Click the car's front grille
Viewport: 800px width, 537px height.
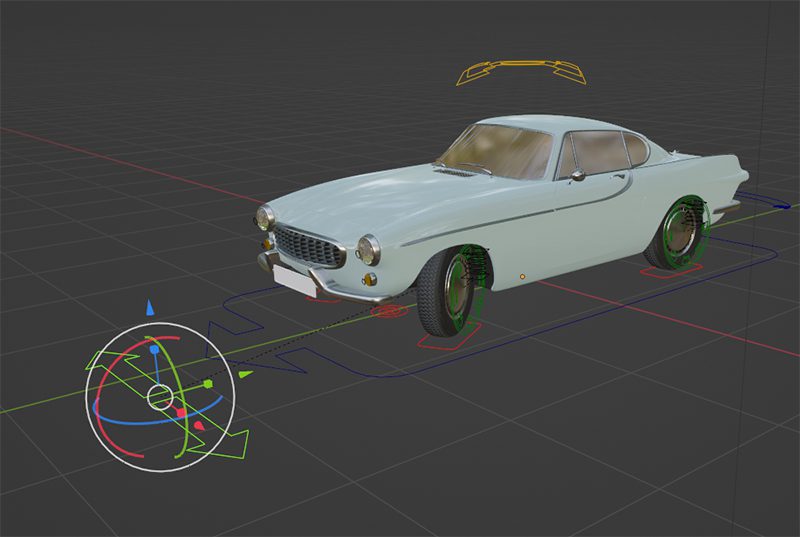click(310, 247)
